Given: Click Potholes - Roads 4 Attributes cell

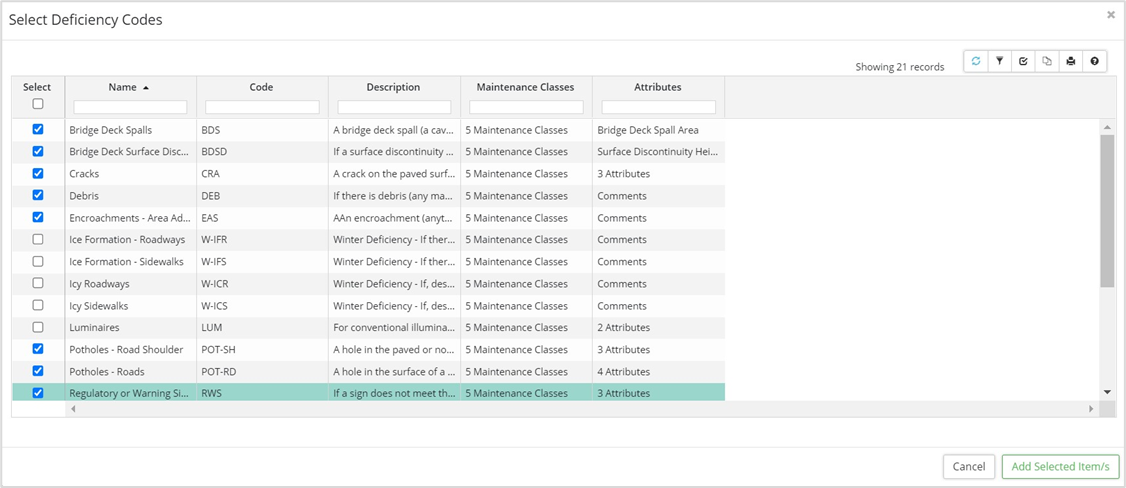Looking at the screenshot, I should (659, 372).
